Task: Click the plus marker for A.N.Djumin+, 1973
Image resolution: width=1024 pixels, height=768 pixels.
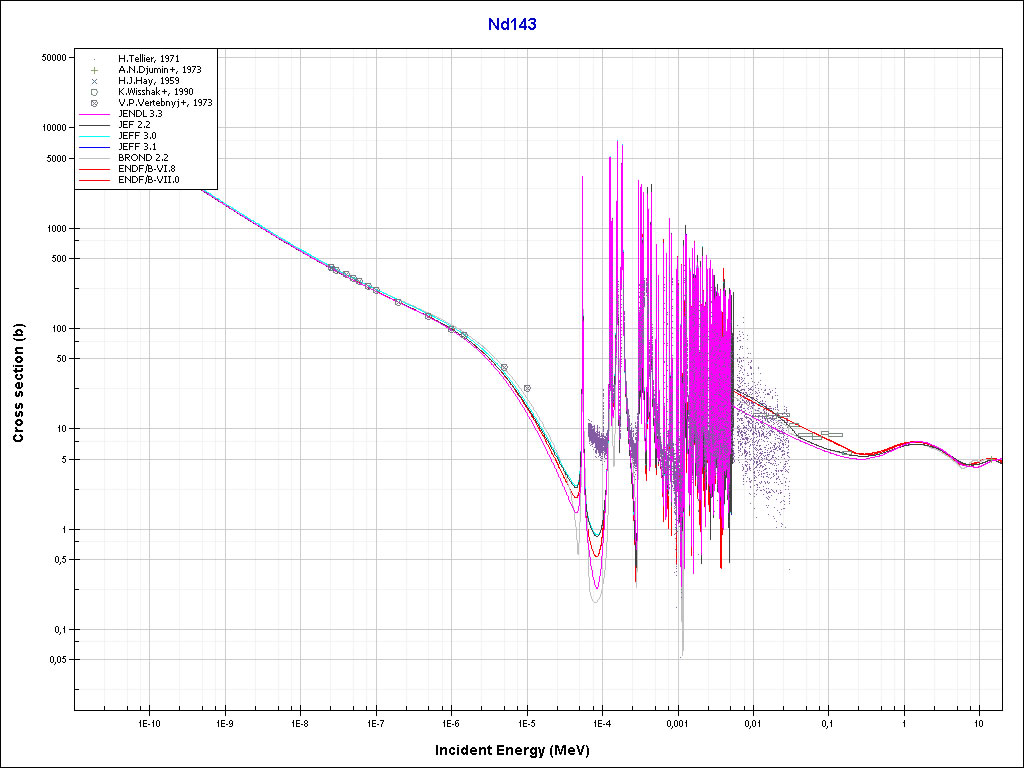Action: coord(93,70)
